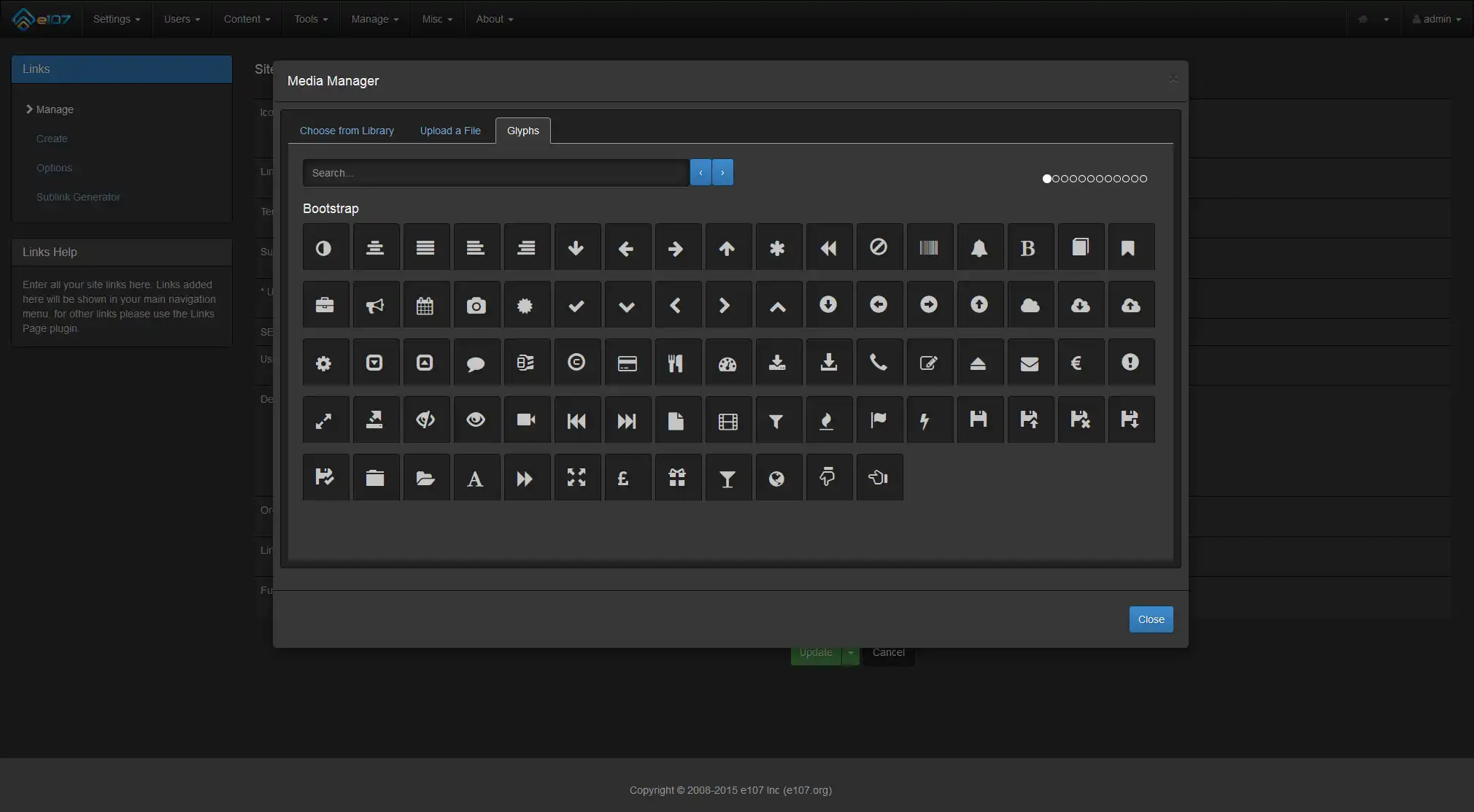Choose the calendar glyph icon
Screen dimensions: 1474x812
(425, 305)
